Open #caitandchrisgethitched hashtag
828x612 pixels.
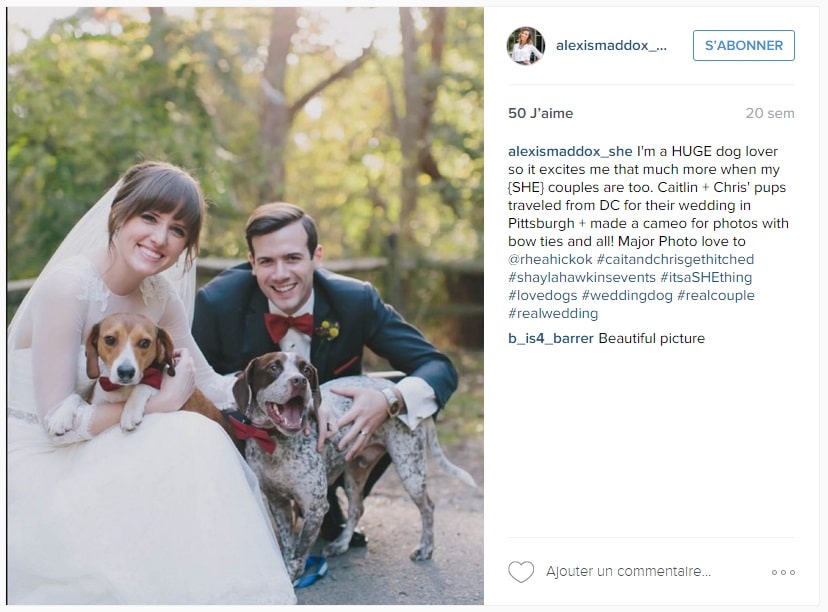click(x=675, y=259)
